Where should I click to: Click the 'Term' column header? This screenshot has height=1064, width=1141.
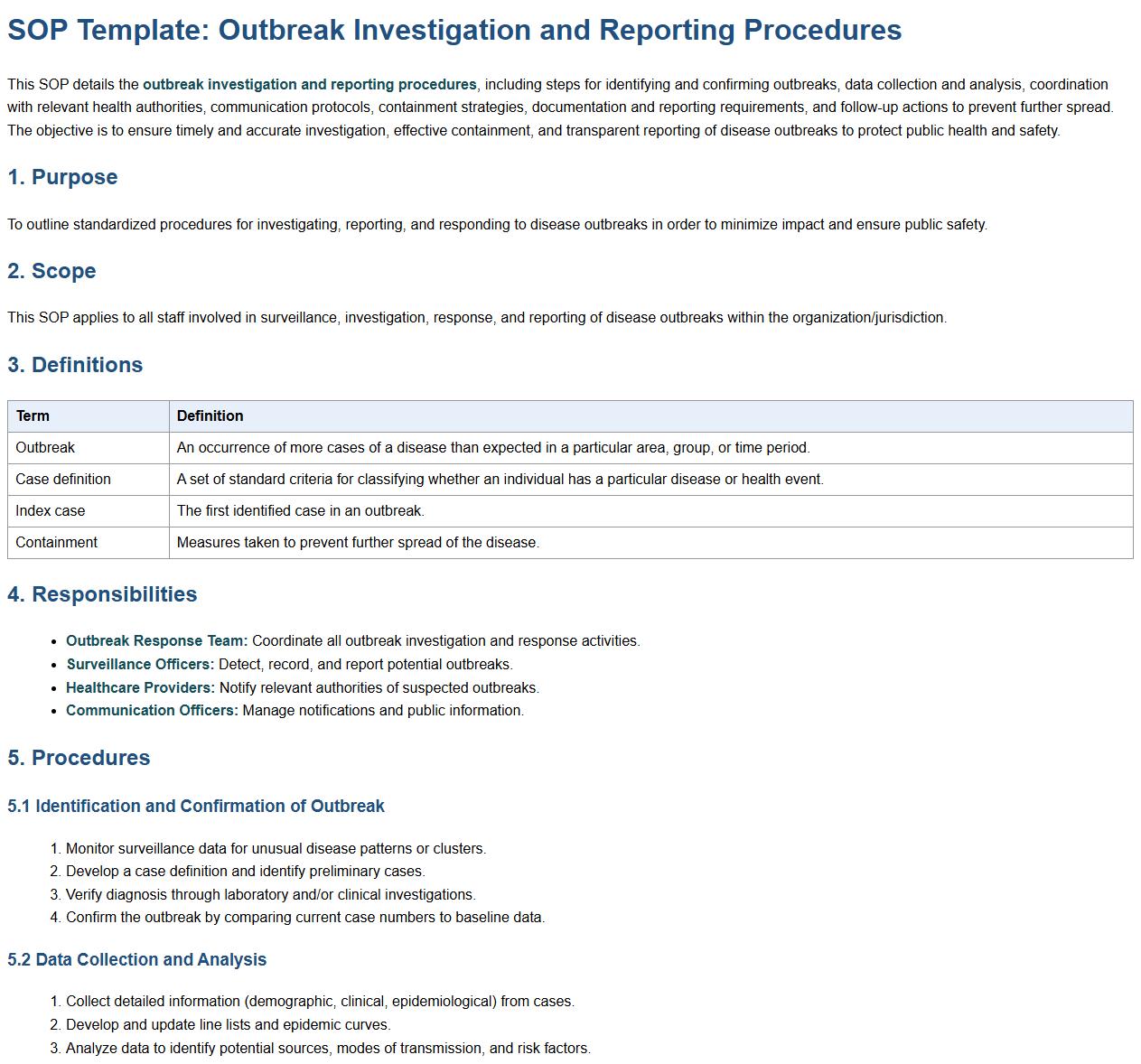pos(33,415)
